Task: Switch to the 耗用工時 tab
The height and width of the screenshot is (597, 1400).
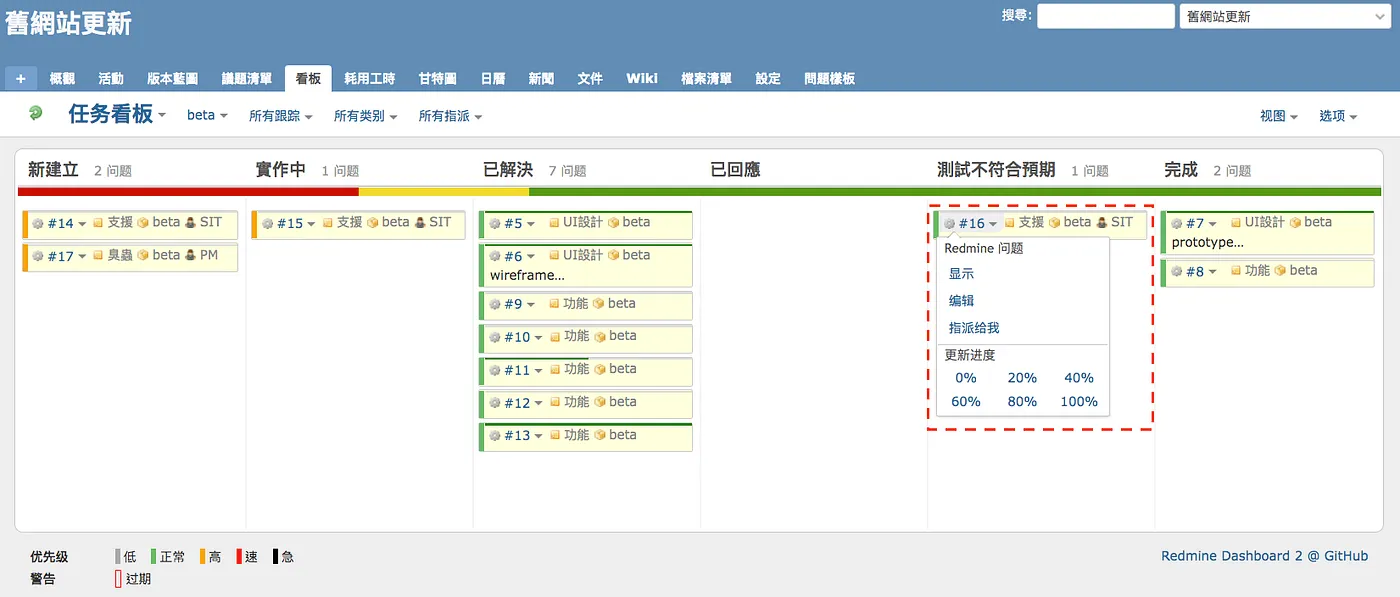Action: click(x=369, y=78)
